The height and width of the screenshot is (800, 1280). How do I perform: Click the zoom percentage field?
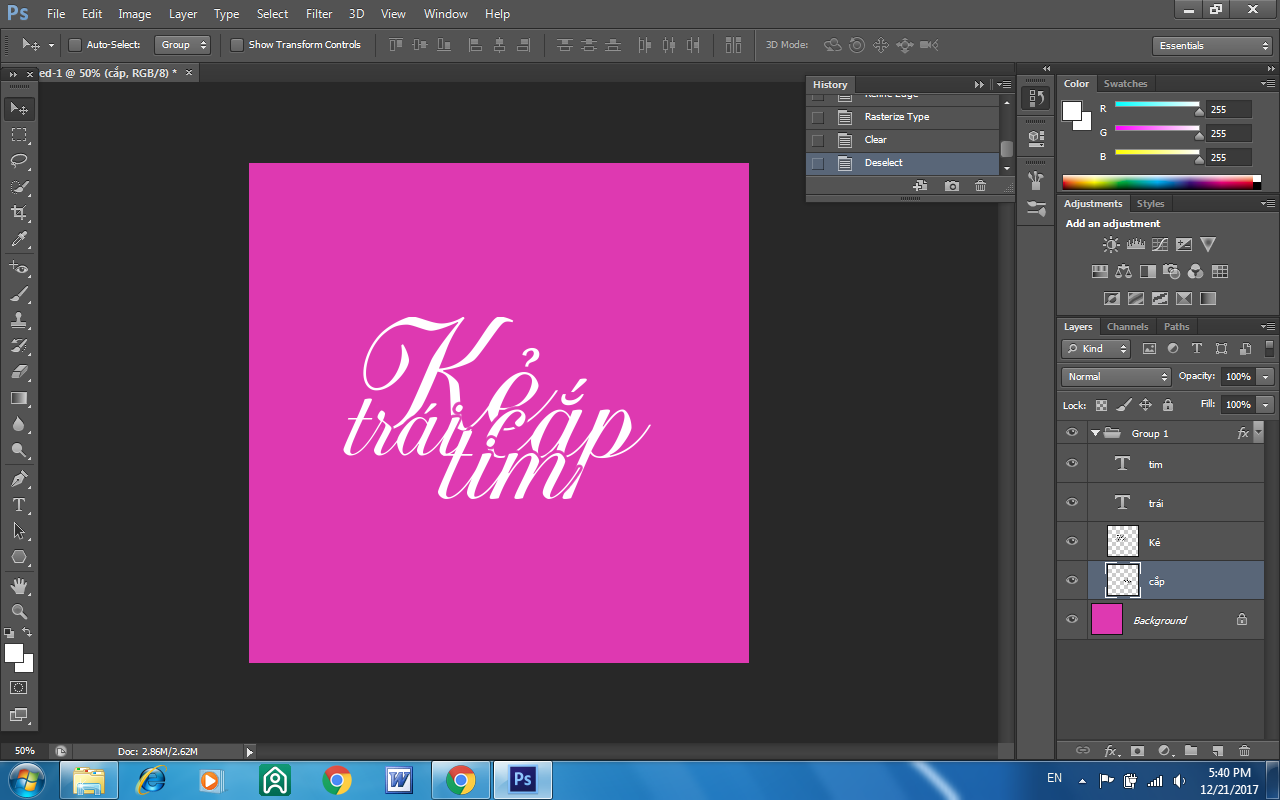click(x=25, y=751)
